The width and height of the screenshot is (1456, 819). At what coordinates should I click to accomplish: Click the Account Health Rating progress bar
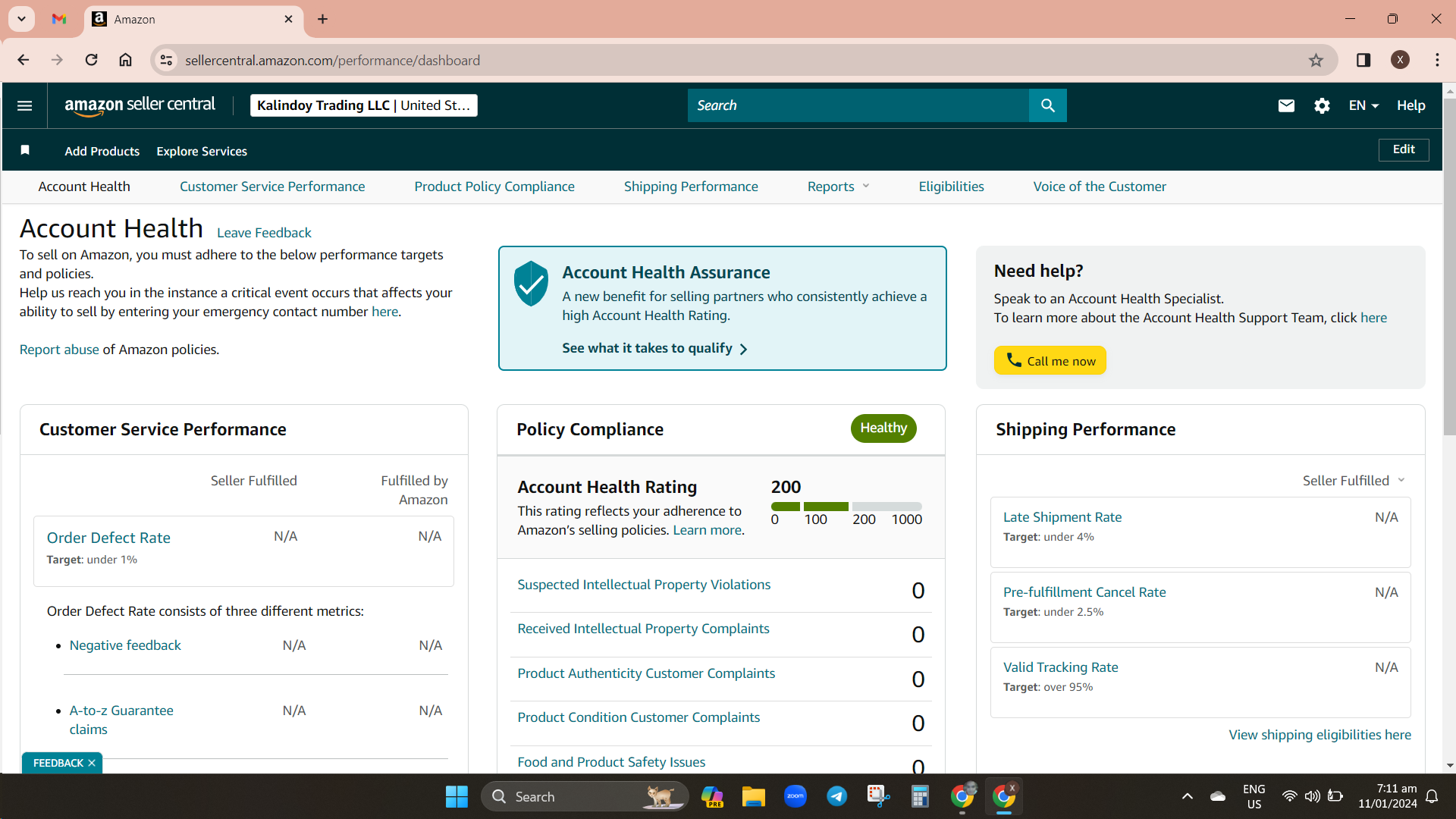(x=846, y=507)
